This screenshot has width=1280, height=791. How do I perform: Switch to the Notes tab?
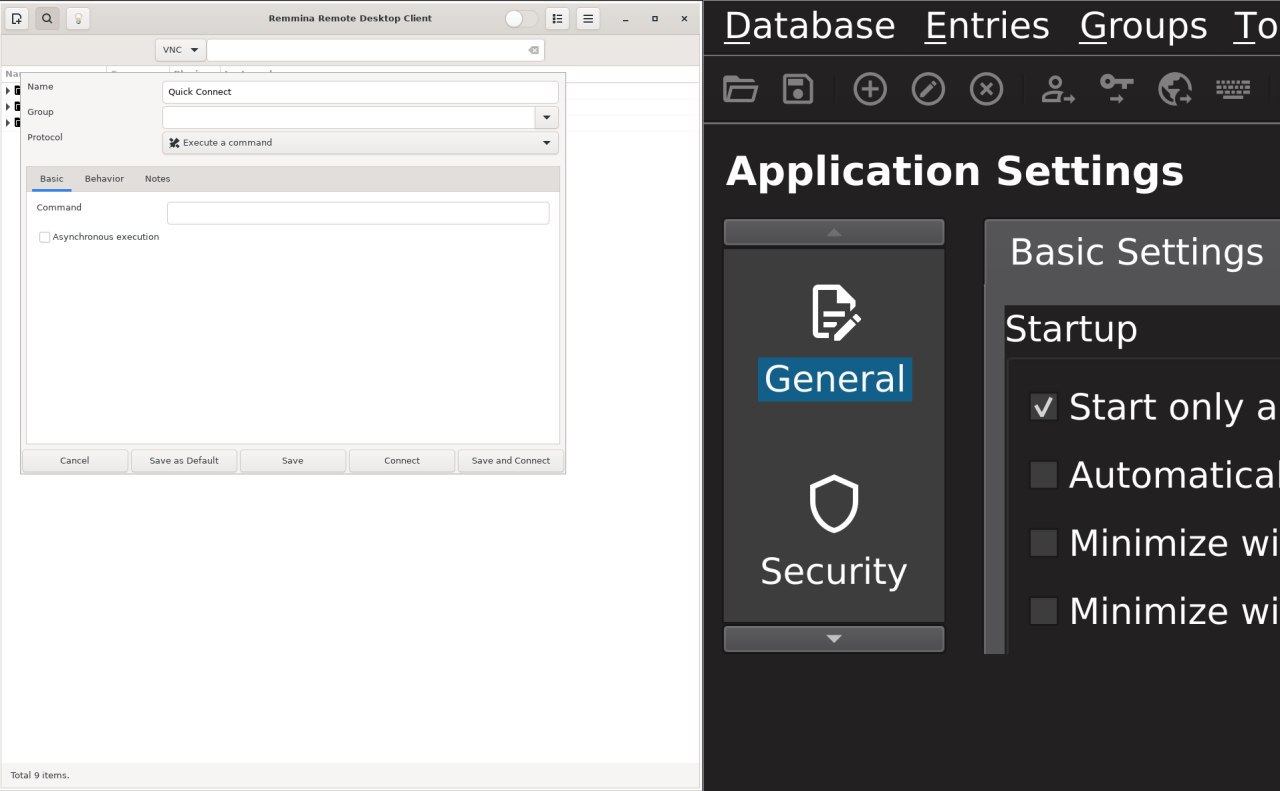(157, 179)
